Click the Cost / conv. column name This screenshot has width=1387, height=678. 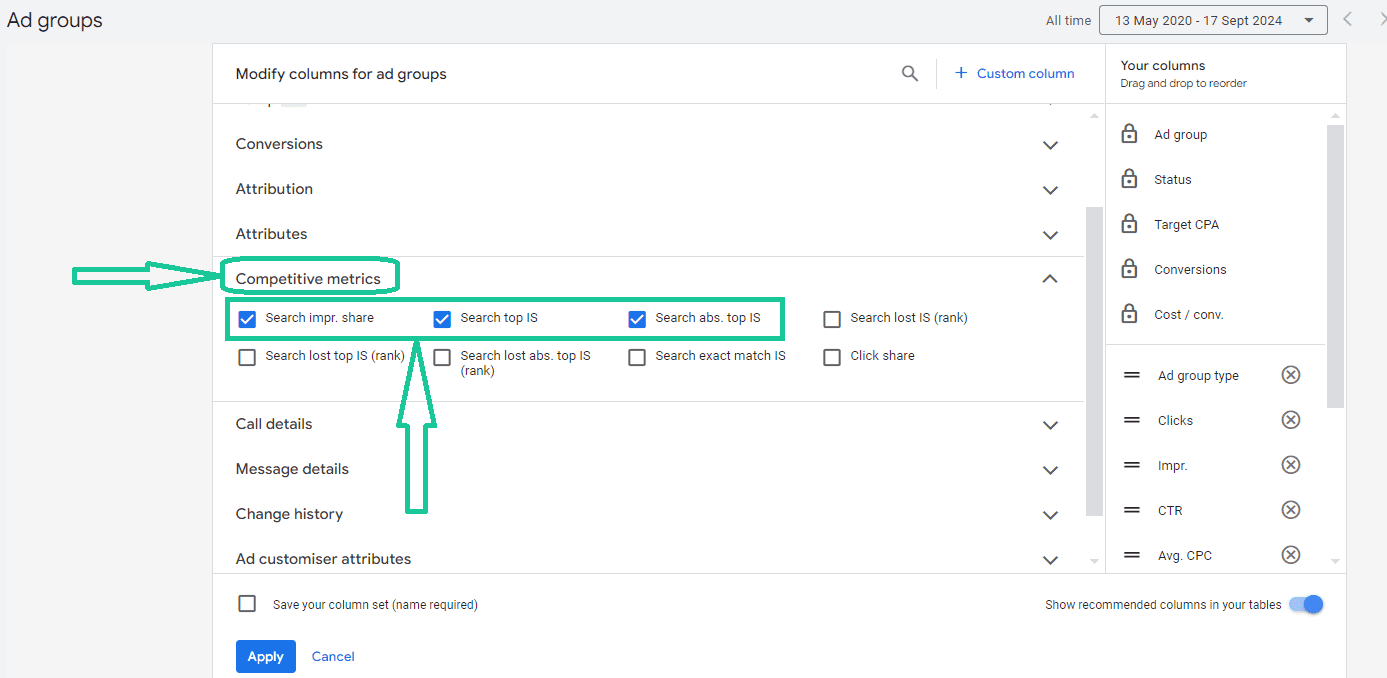tap(1189, 315)
